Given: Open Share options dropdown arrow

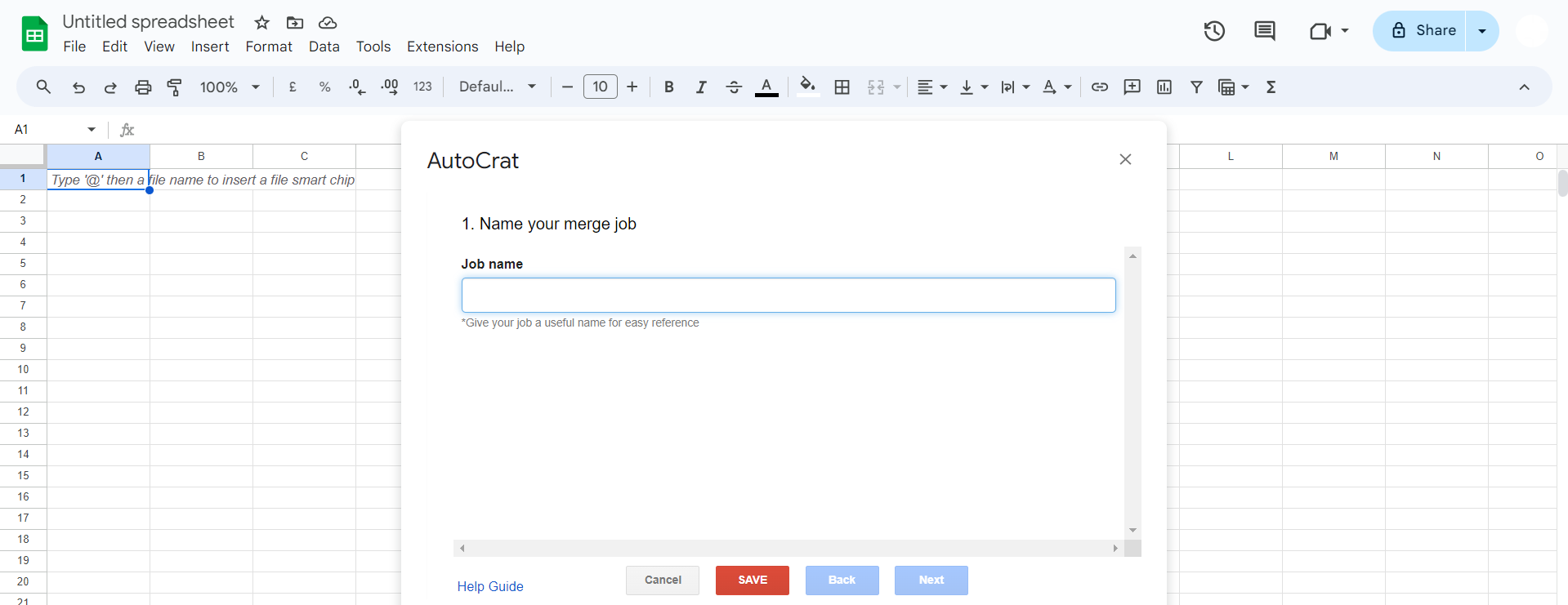Looking at the screenshot, I should point(1482,31).
